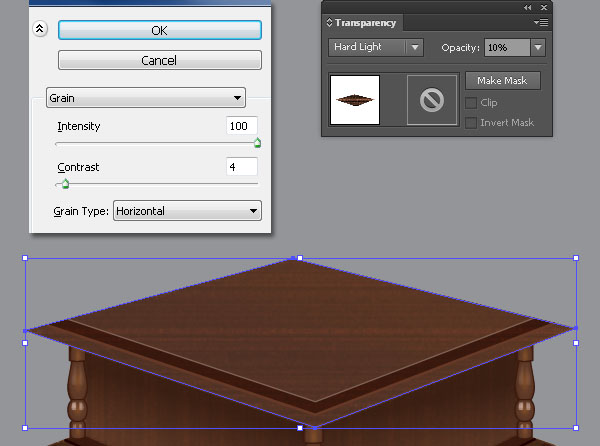Click the Contrast value field

tap(242, 167)
